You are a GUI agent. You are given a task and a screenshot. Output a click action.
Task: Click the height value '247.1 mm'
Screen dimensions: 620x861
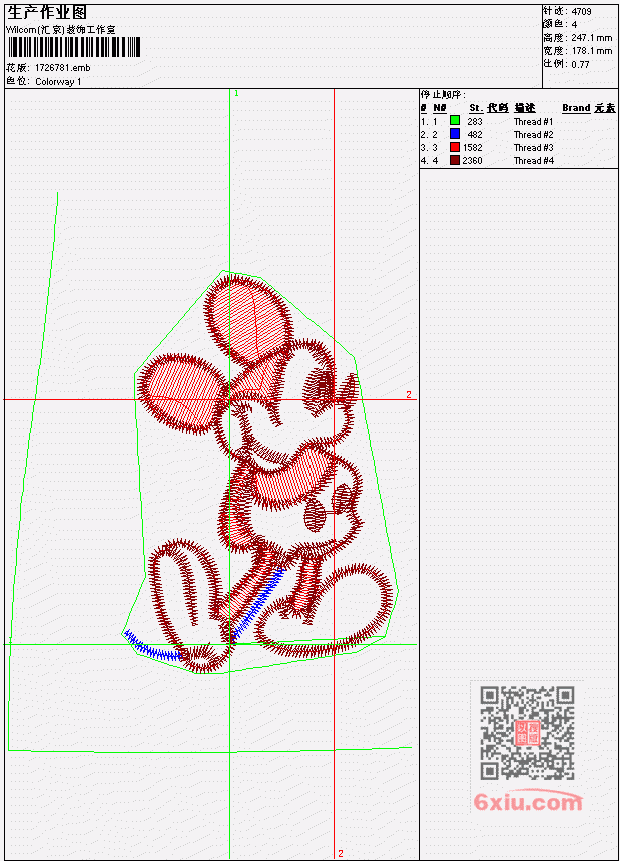591,38
